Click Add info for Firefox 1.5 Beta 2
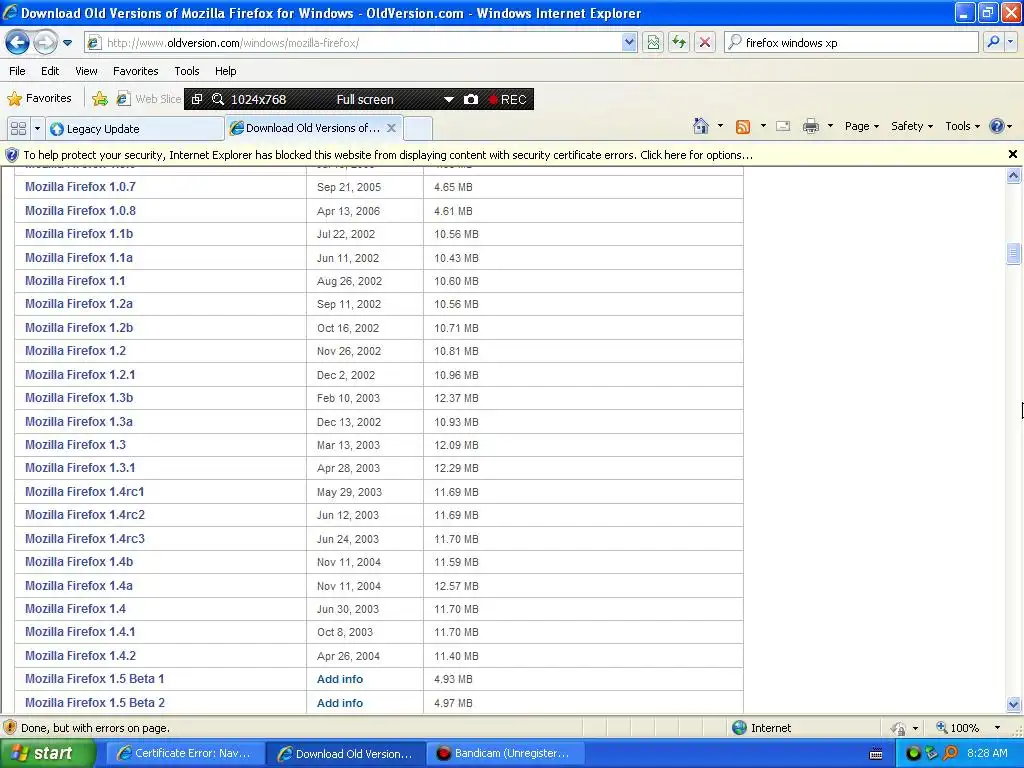 coord(340,703)
